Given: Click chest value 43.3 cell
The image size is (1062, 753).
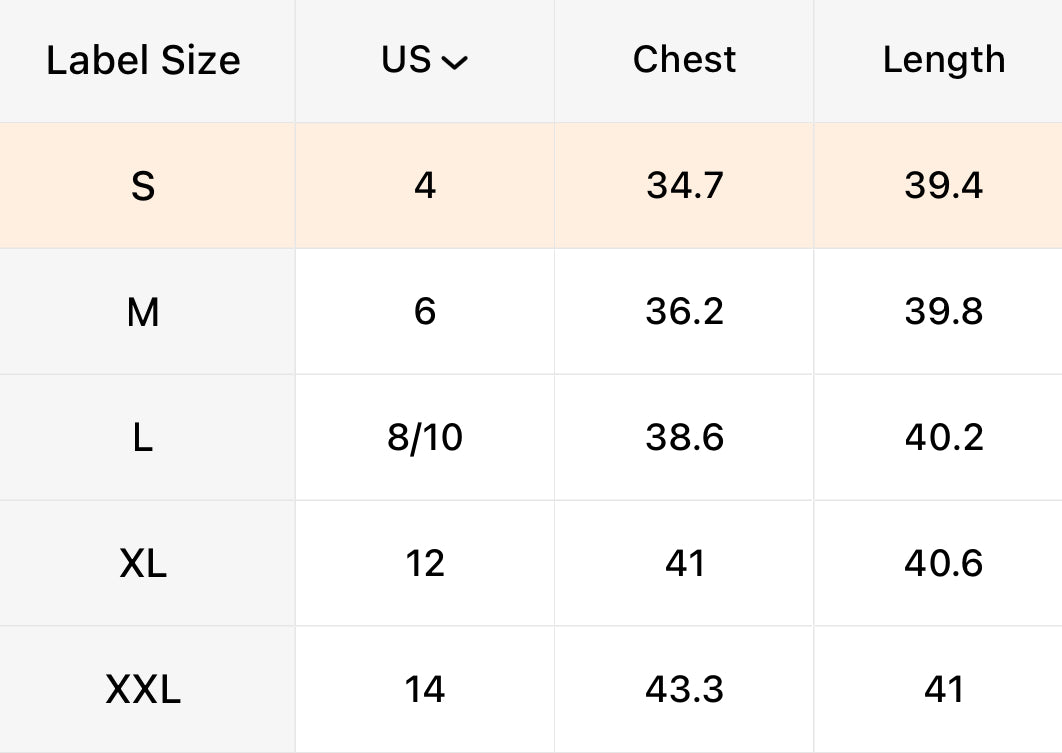Looking at the screenshot, I should point(684,690).
